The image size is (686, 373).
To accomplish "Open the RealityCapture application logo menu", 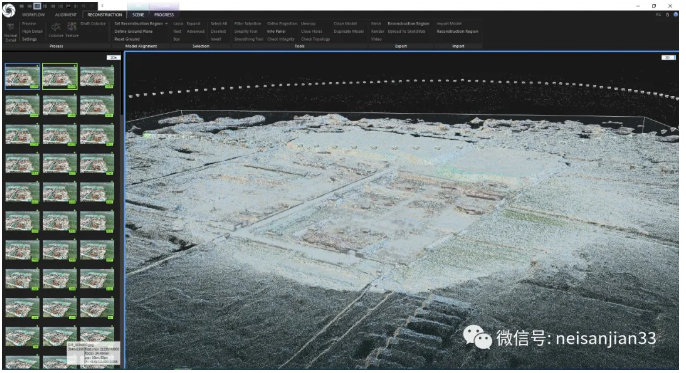I will [9, 10].
